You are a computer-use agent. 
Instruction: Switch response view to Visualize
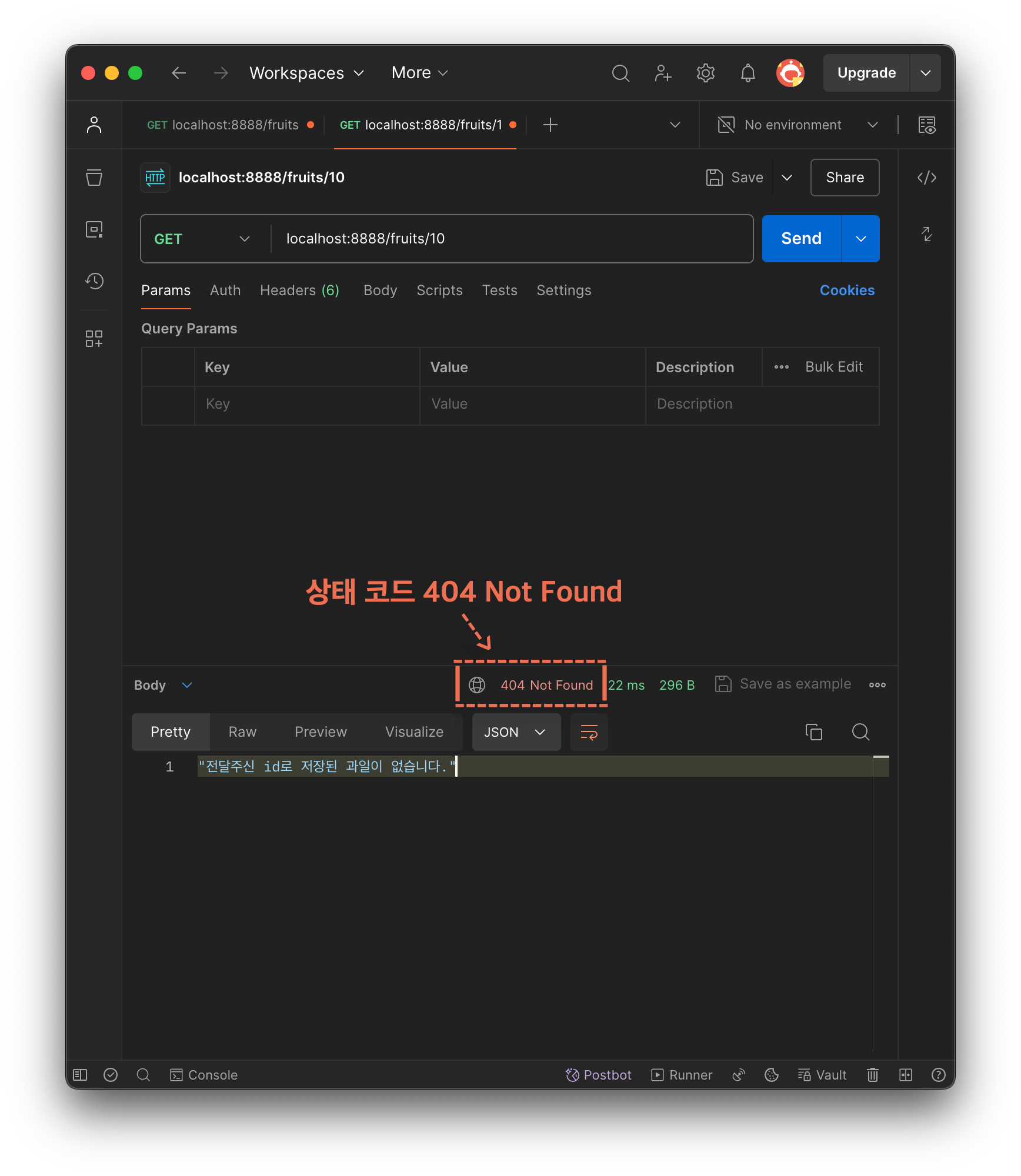click(x=414, y=732)
